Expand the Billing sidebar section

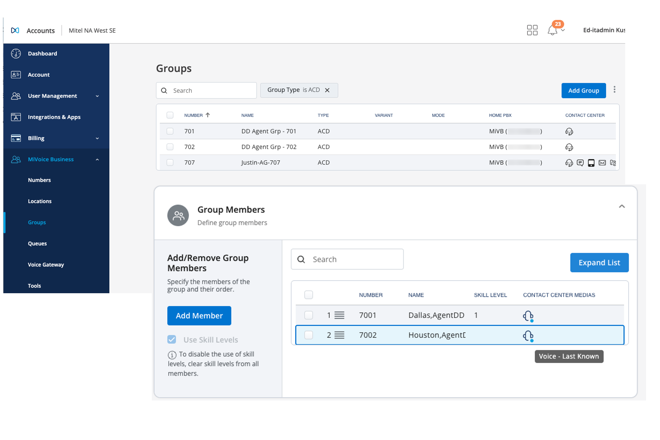(x=97, y=138)
